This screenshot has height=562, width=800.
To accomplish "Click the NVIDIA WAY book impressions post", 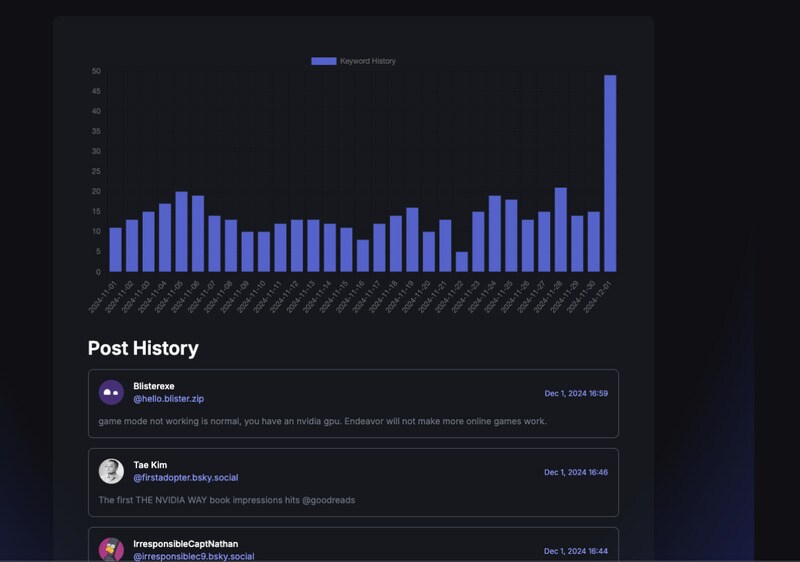I will (x=226, y=500).
